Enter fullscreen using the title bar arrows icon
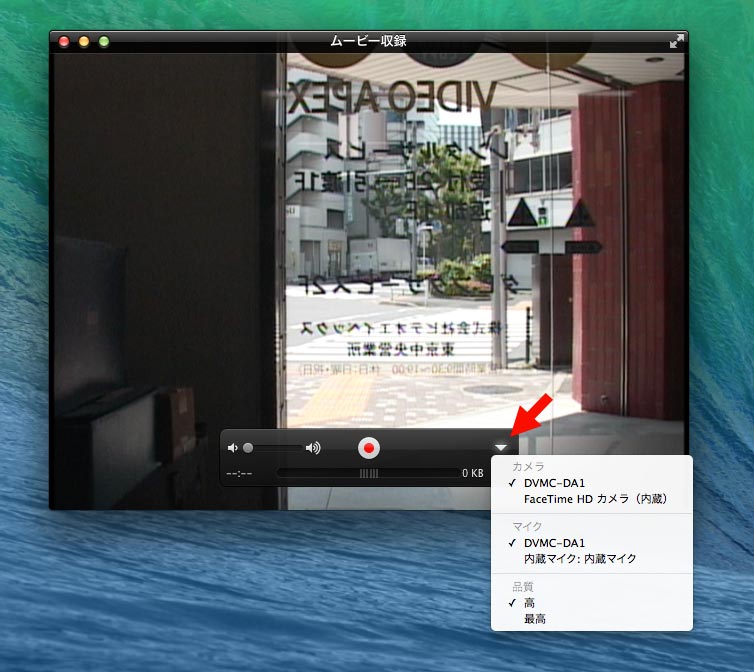 (x=677, y=41)
